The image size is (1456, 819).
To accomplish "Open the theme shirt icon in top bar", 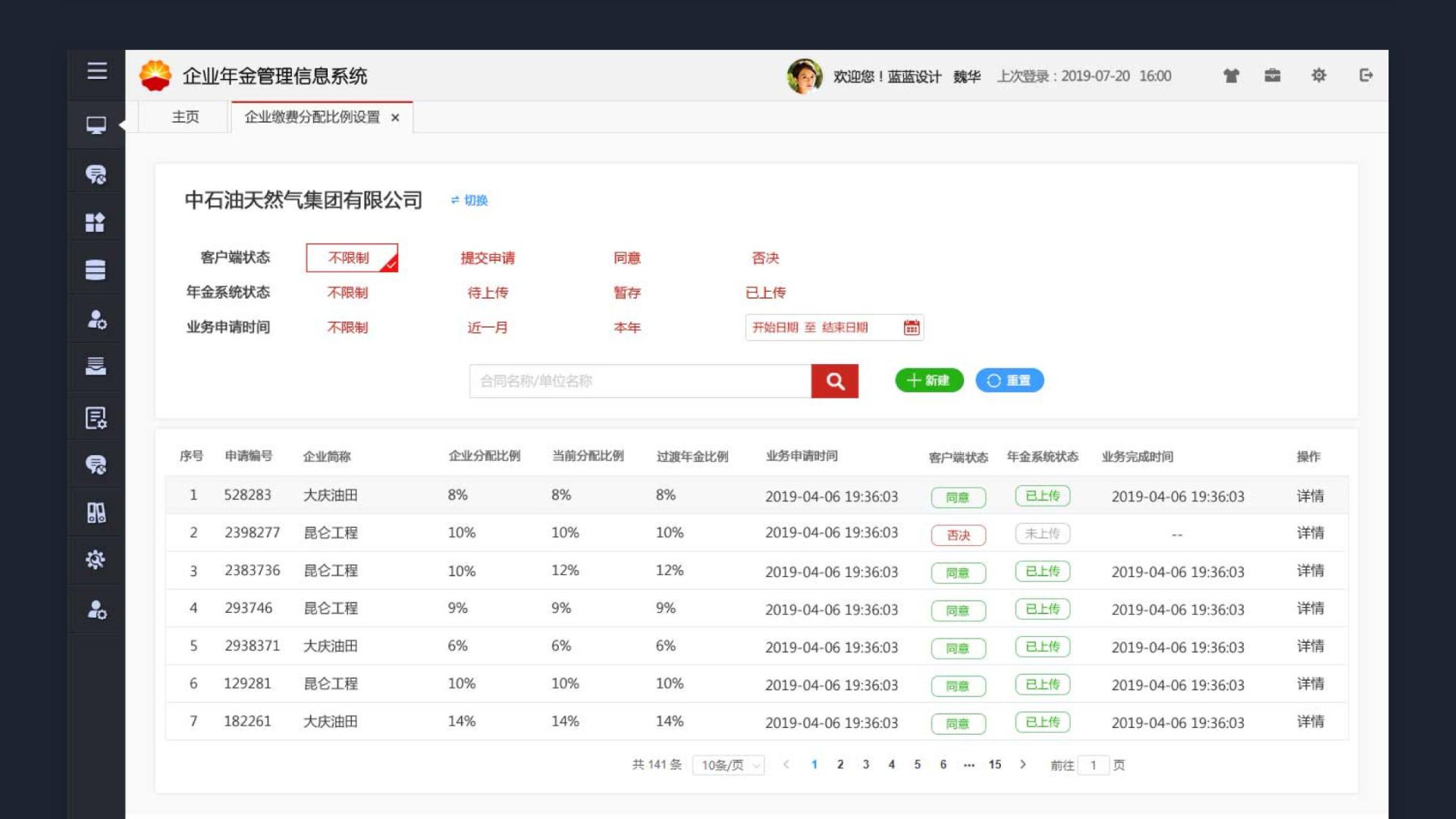I will [x=1231, y=76].
